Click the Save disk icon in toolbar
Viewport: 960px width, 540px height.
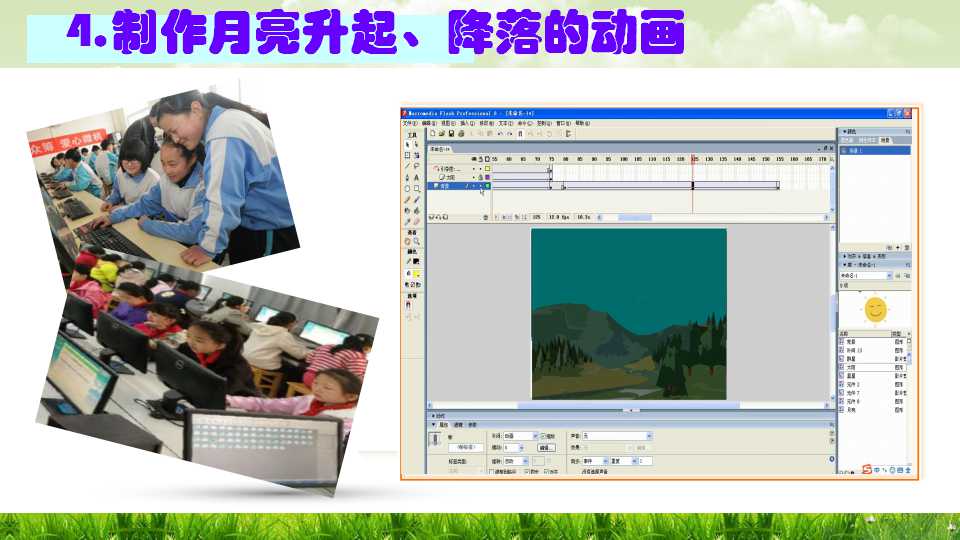(451, 133)
